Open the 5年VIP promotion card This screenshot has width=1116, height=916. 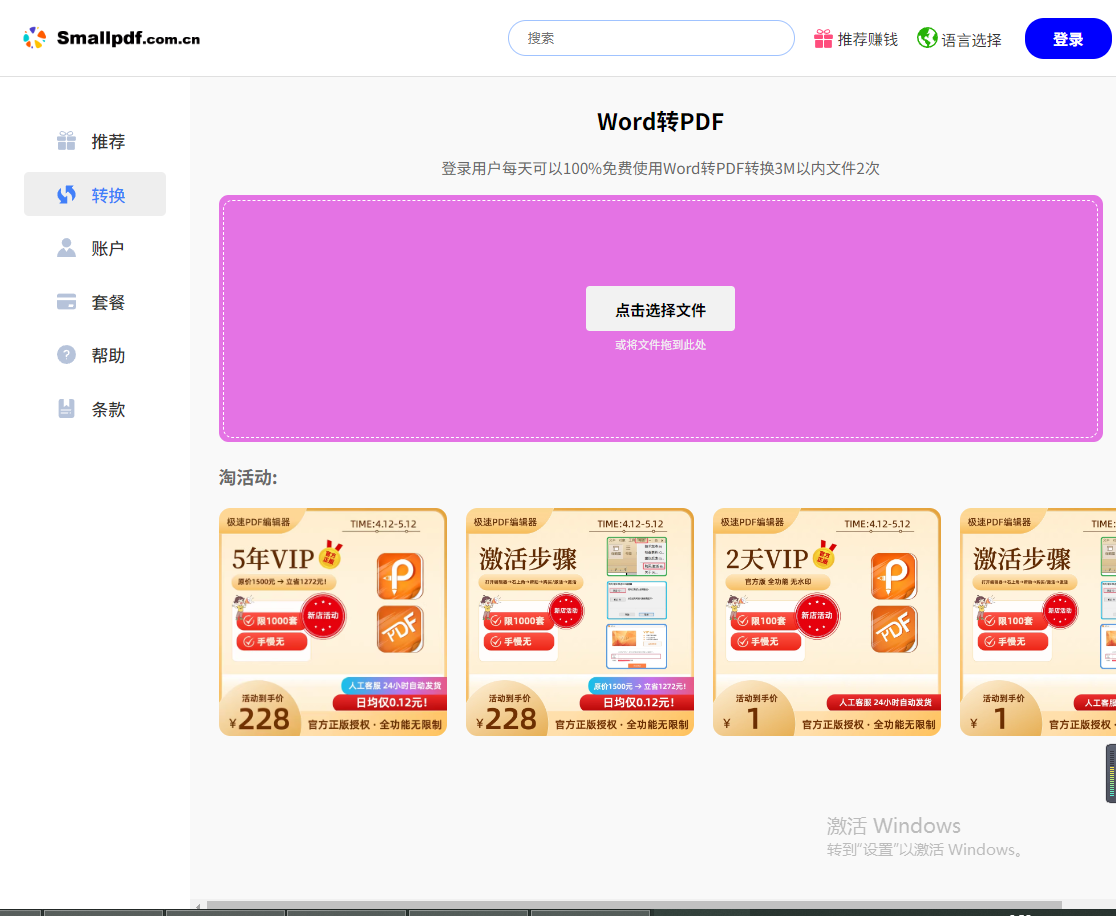pos(333,622)
